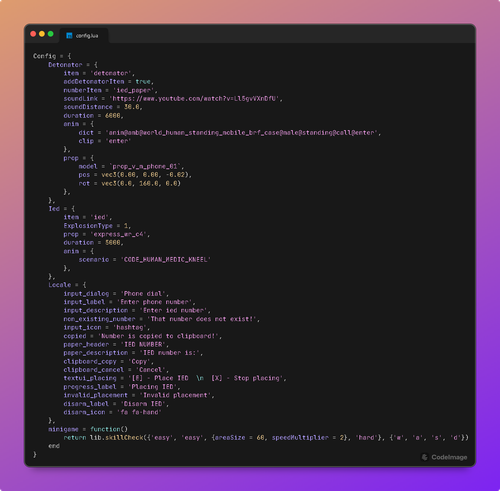Click the clipboard_cancel 'Cancel' line
Viewport: 500px width, 491px height.
[116, 370]
